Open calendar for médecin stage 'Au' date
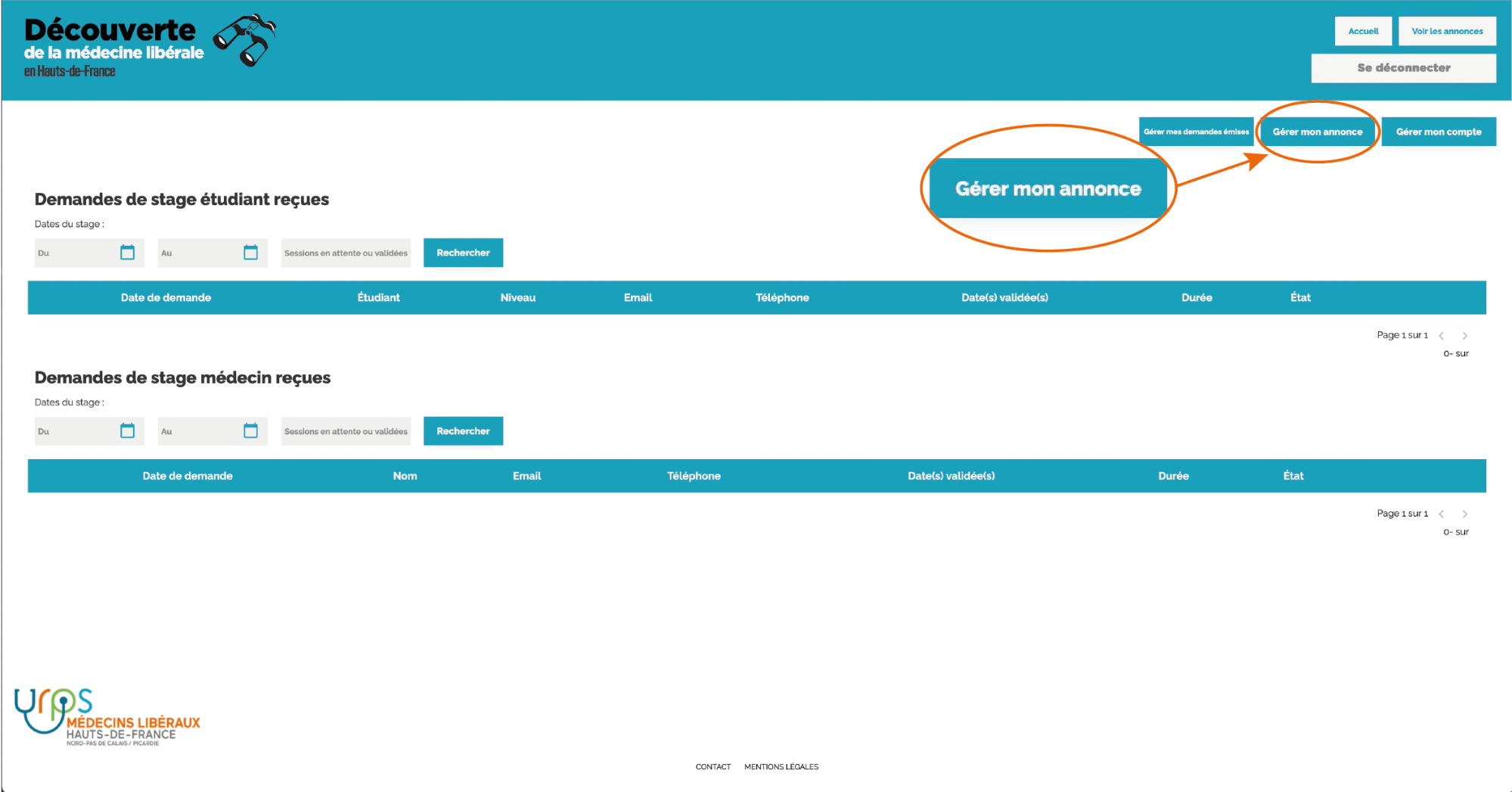Image resolution: width=1512 pixels, height=792 pixels. coord(250,431)
